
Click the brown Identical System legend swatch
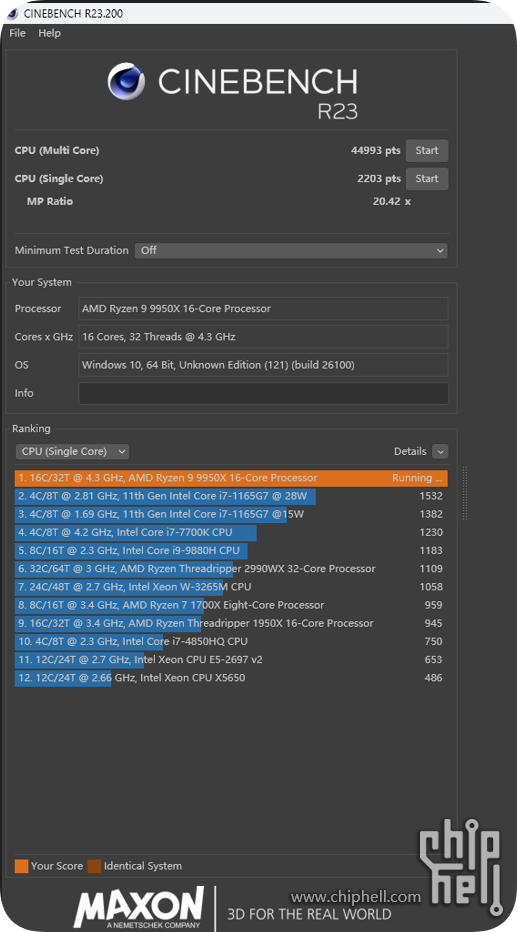click(x=94, y=866)
